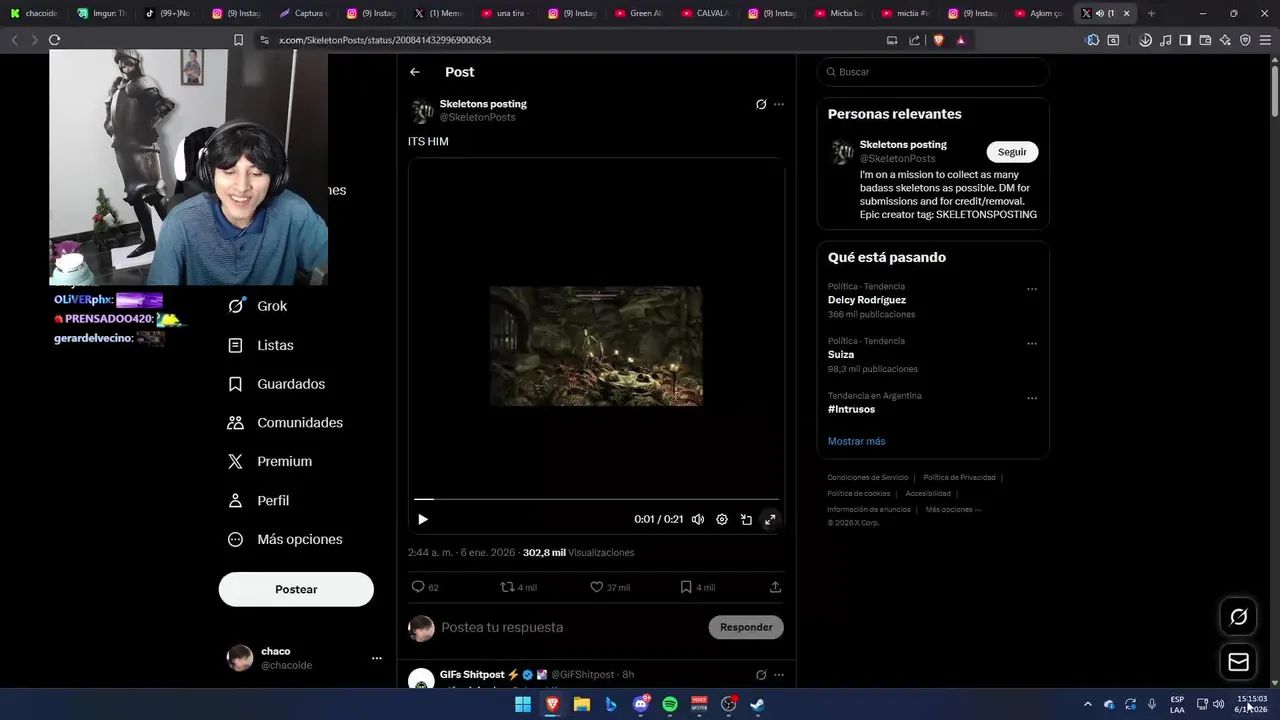The height and width of the screenshot is (720, 1280).
Task: Click the Responder button
Action: [746, 627]
